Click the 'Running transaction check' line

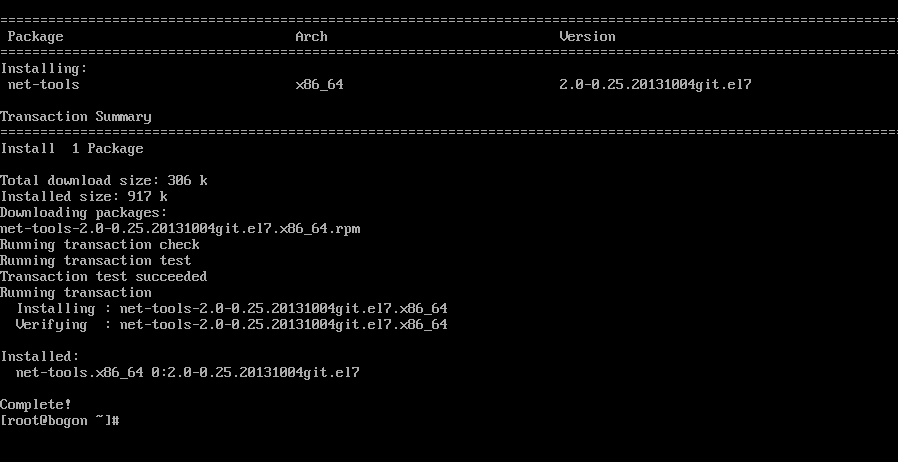tap(100, 245)
